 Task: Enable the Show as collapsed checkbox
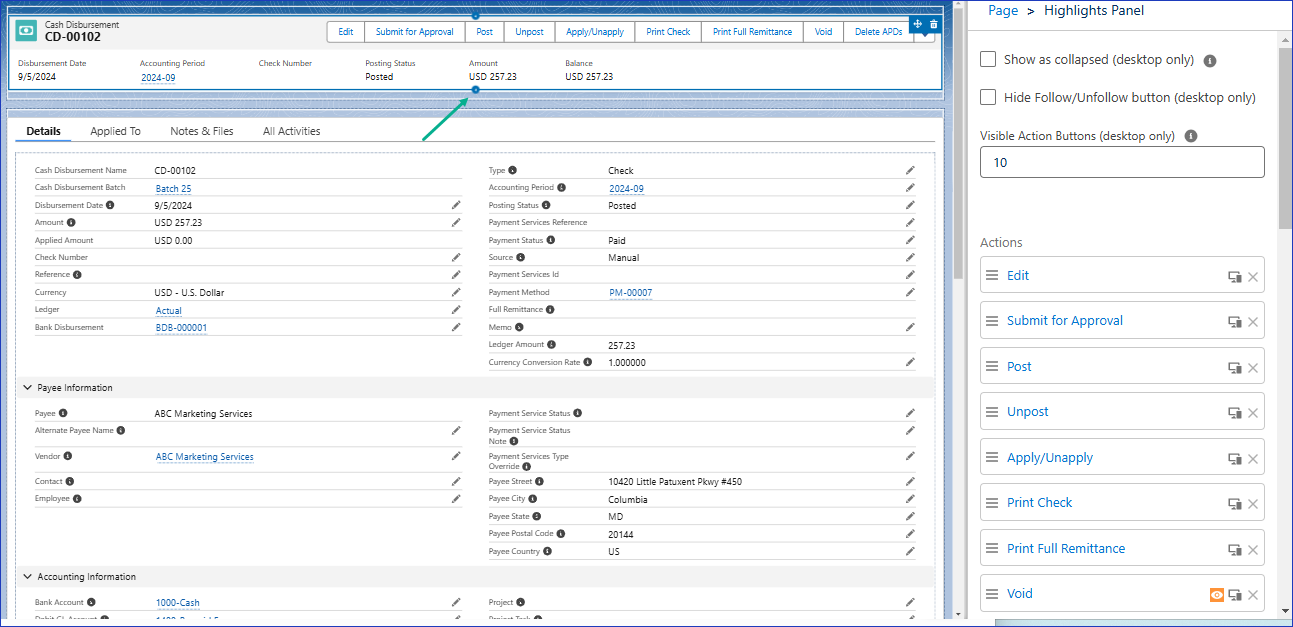988,59
